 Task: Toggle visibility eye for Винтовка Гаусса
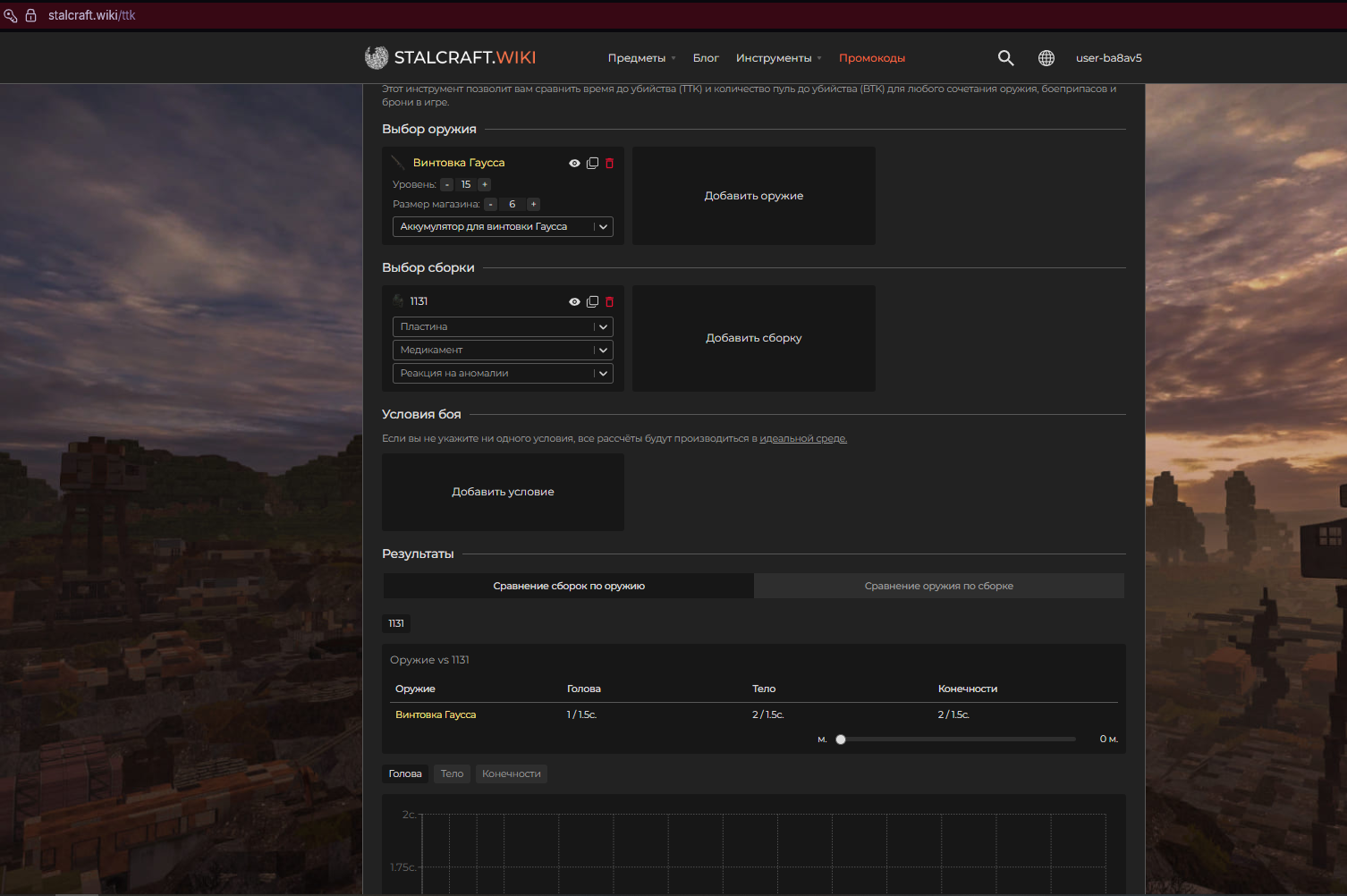pos(574,163)
